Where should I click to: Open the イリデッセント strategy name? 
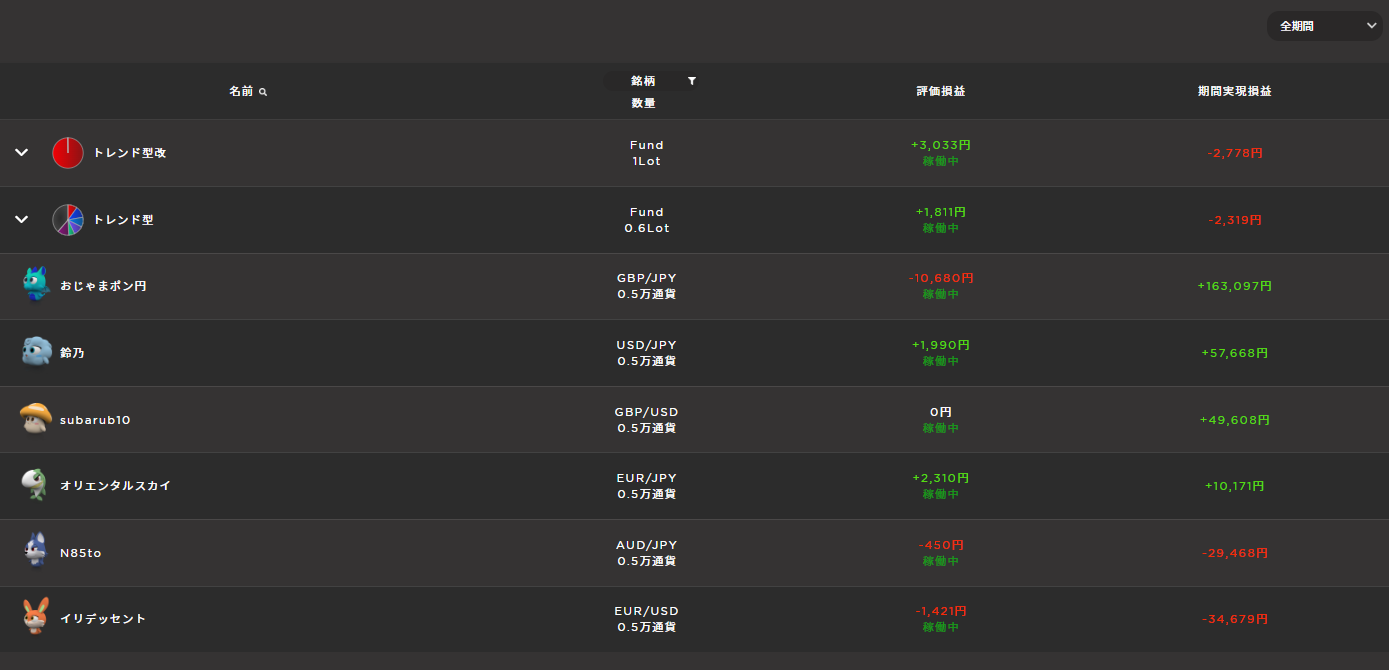tap(103, 619)
